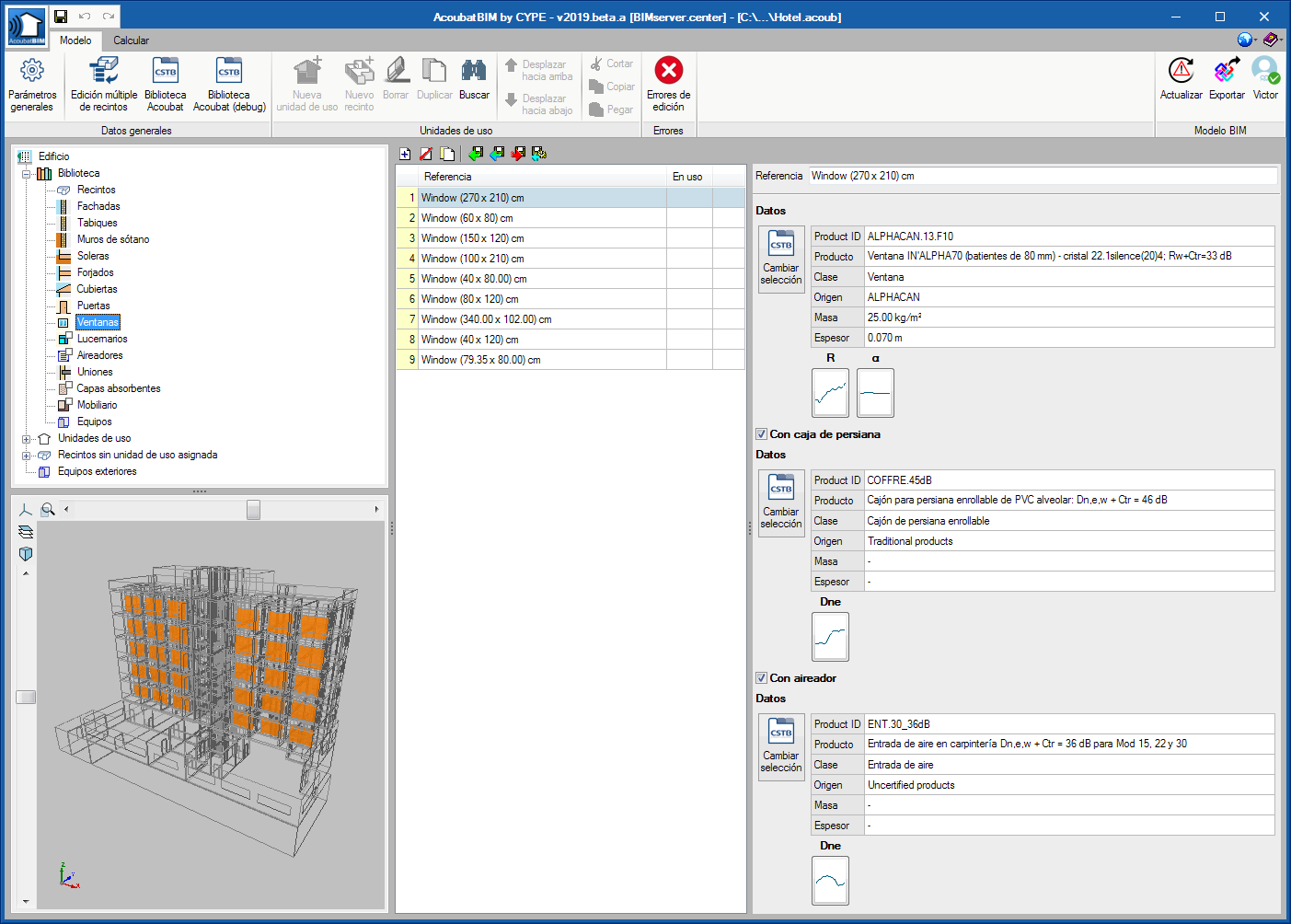Viewport: 1291px width, 924px height.
Task: Select Tabiques in the library tree
Action: 98,223
